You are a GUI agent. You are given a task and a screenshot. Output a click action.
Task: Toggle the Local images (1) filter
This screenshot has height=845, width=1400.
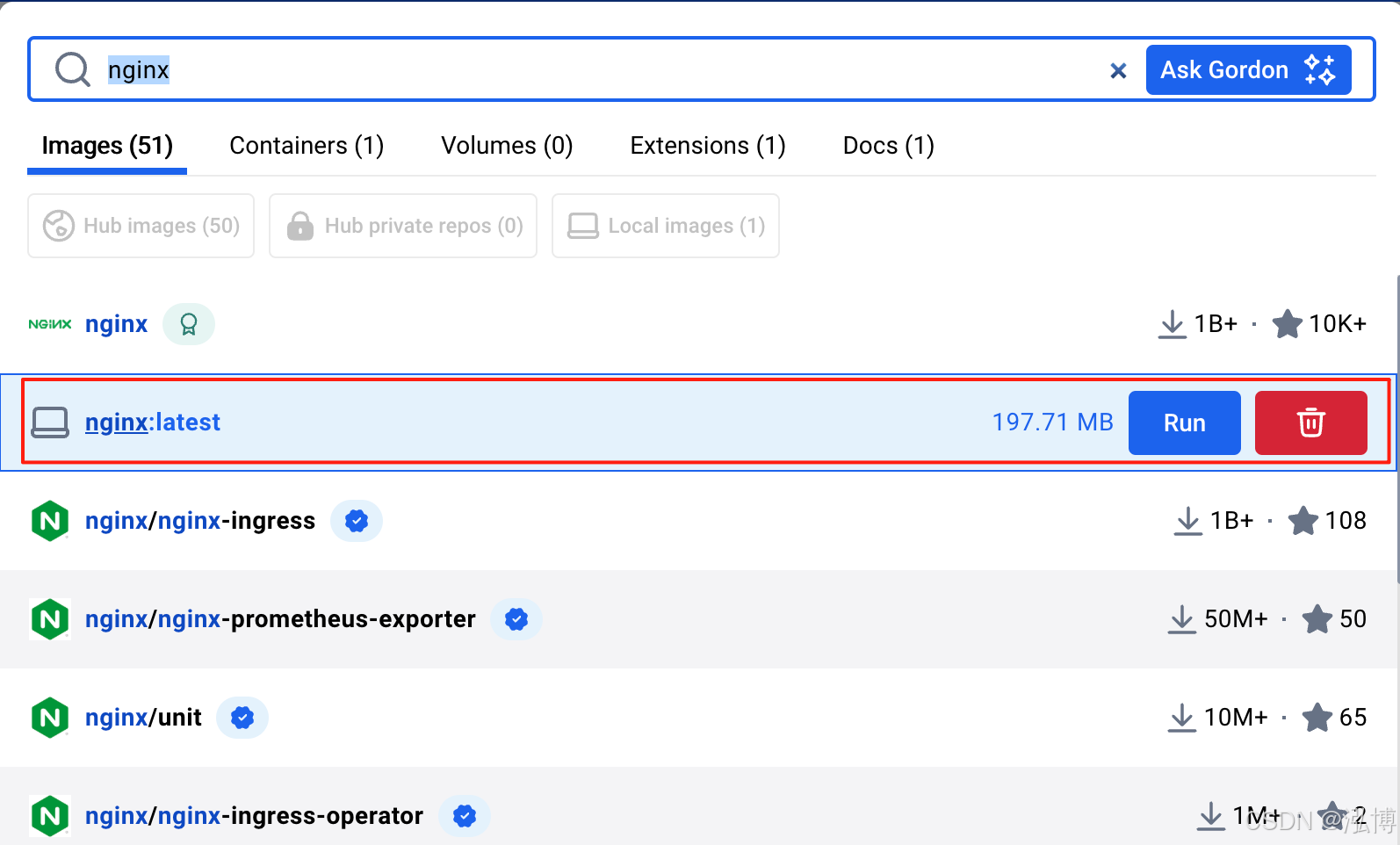(666, 226)
